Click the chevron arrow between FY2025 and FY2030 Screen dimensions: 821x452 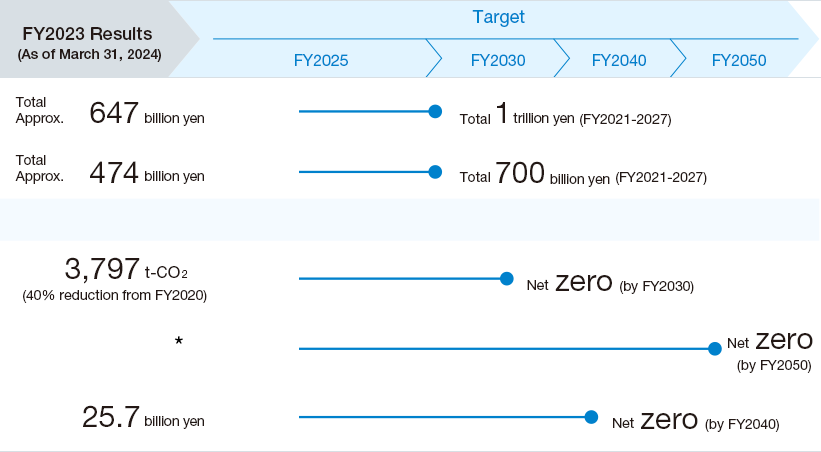(x=434, y=58)
